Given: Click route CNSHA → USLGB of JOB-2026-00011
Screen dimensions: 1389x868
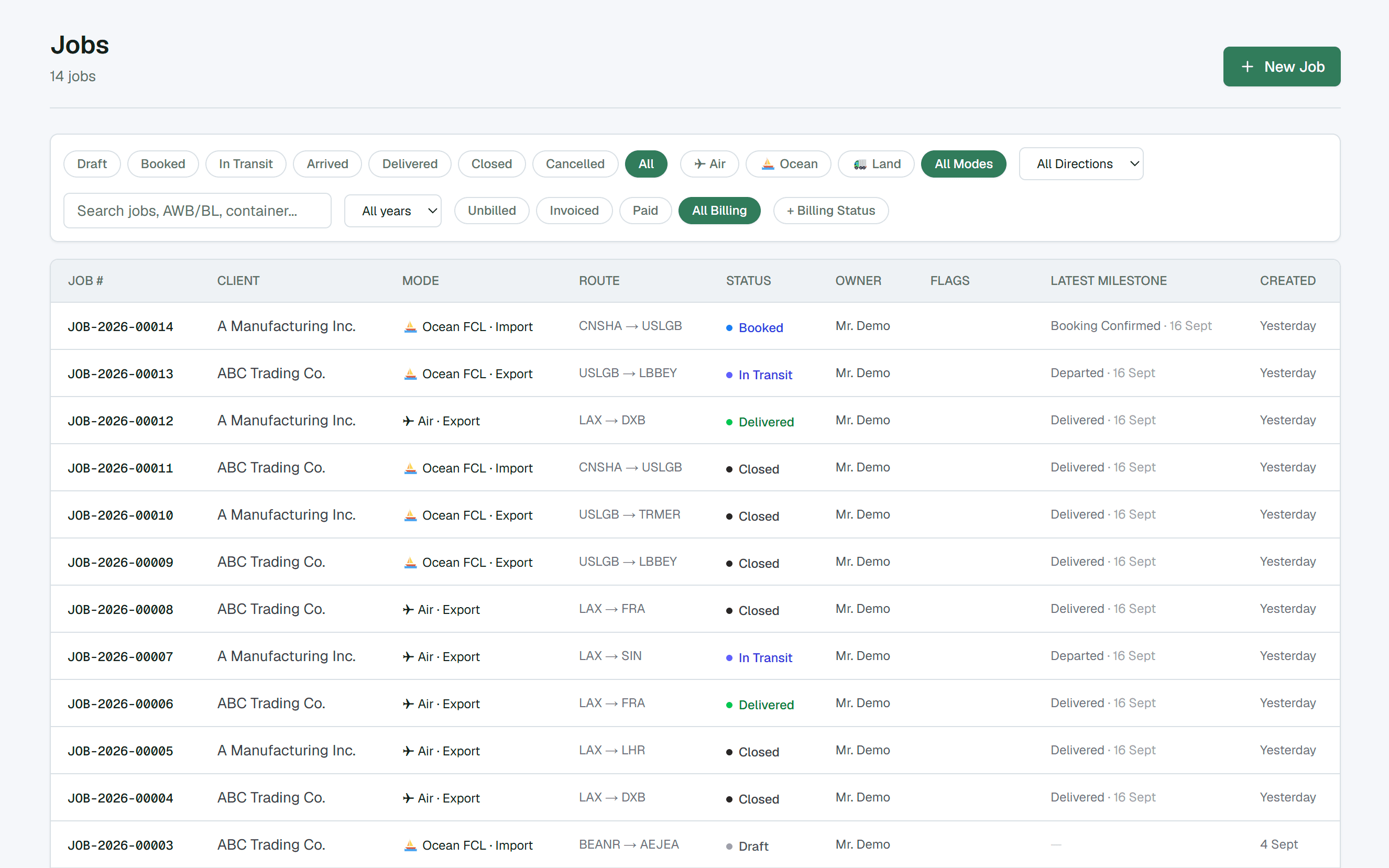Looking at the screenshot, I should (x=630, y=467).
